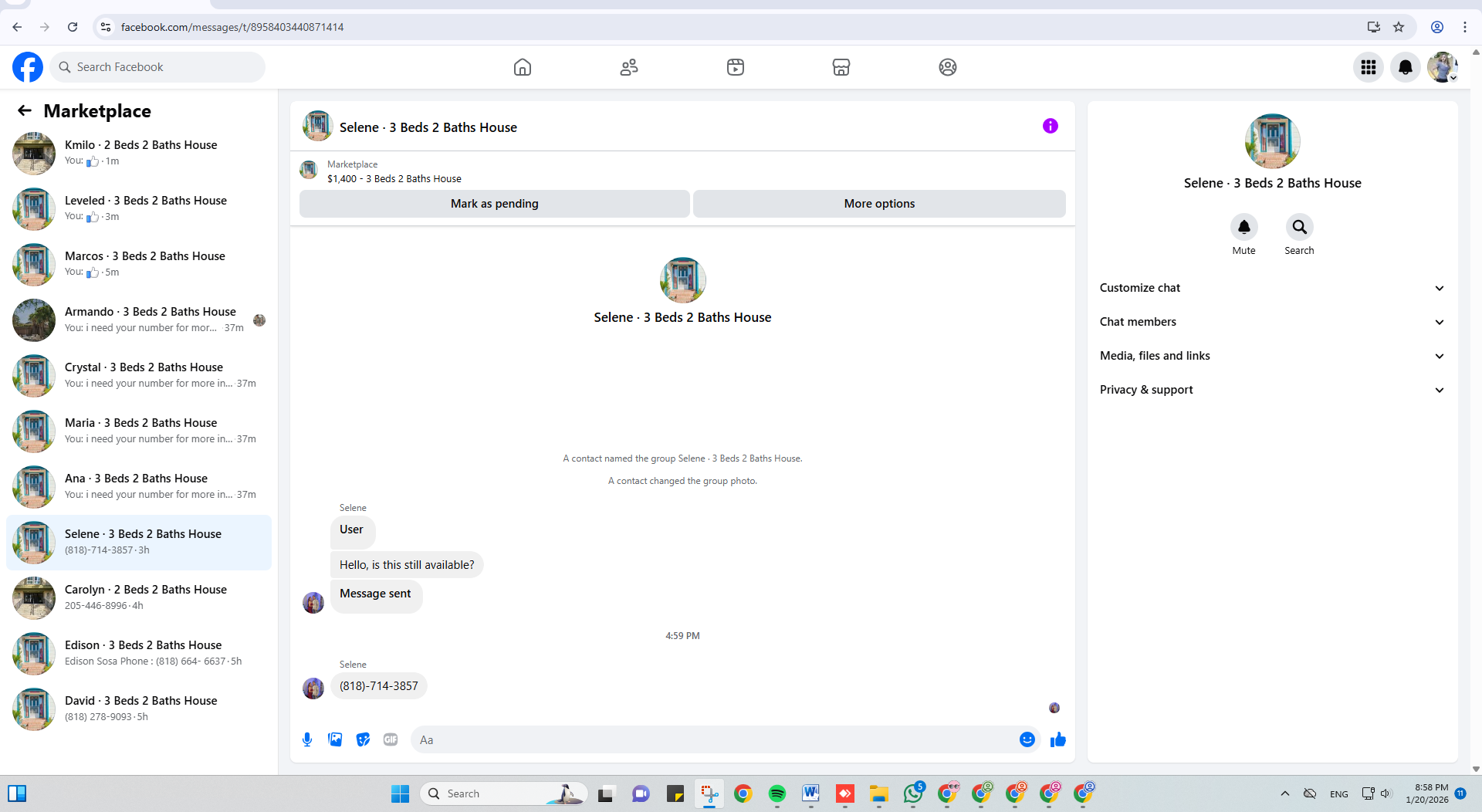Open conversation information purple icon
The height and width of the screenshot is (812, 1482).
pos(1051,126)
